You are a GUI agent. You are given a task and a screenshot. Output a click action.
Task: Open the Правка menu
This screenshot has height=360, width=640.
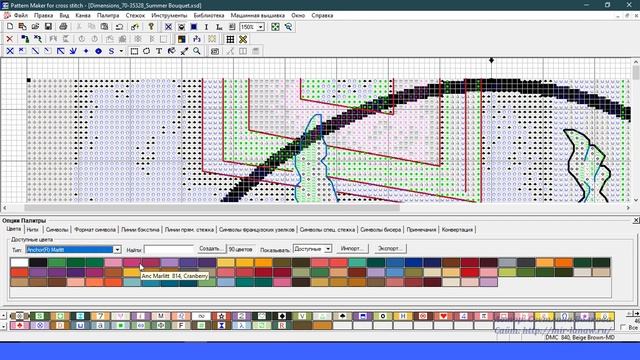tap(43, 15)
